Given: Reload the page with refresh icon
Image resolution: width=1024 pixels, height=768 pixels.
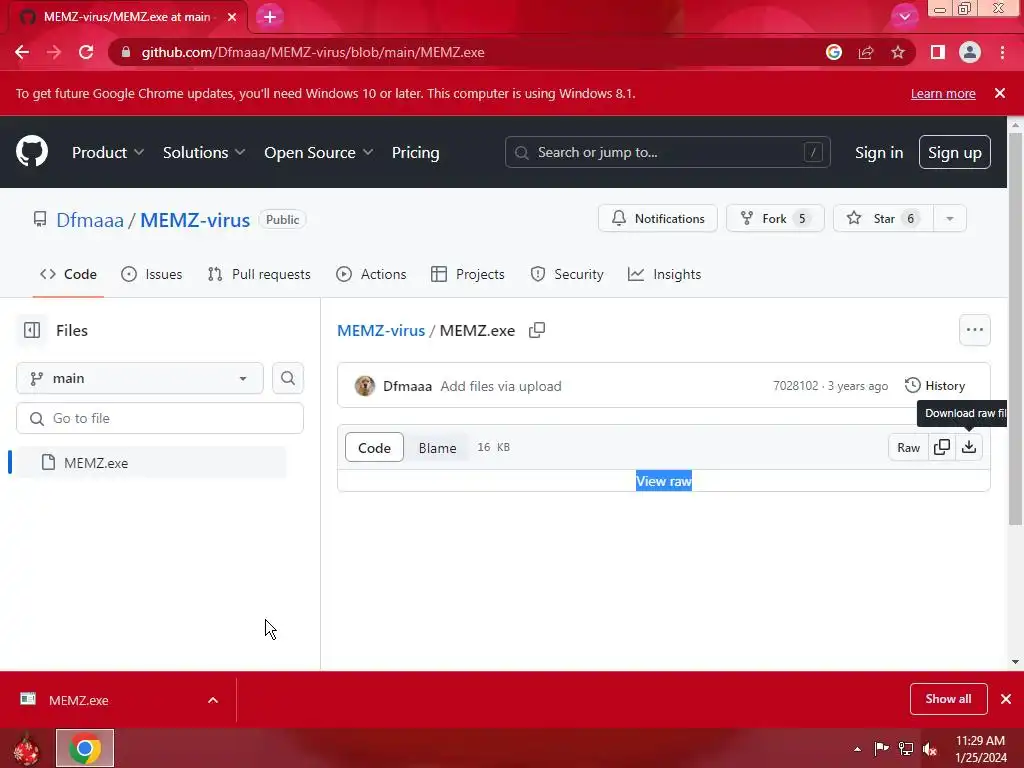Looking at the screenshot, I should point(86,52).
